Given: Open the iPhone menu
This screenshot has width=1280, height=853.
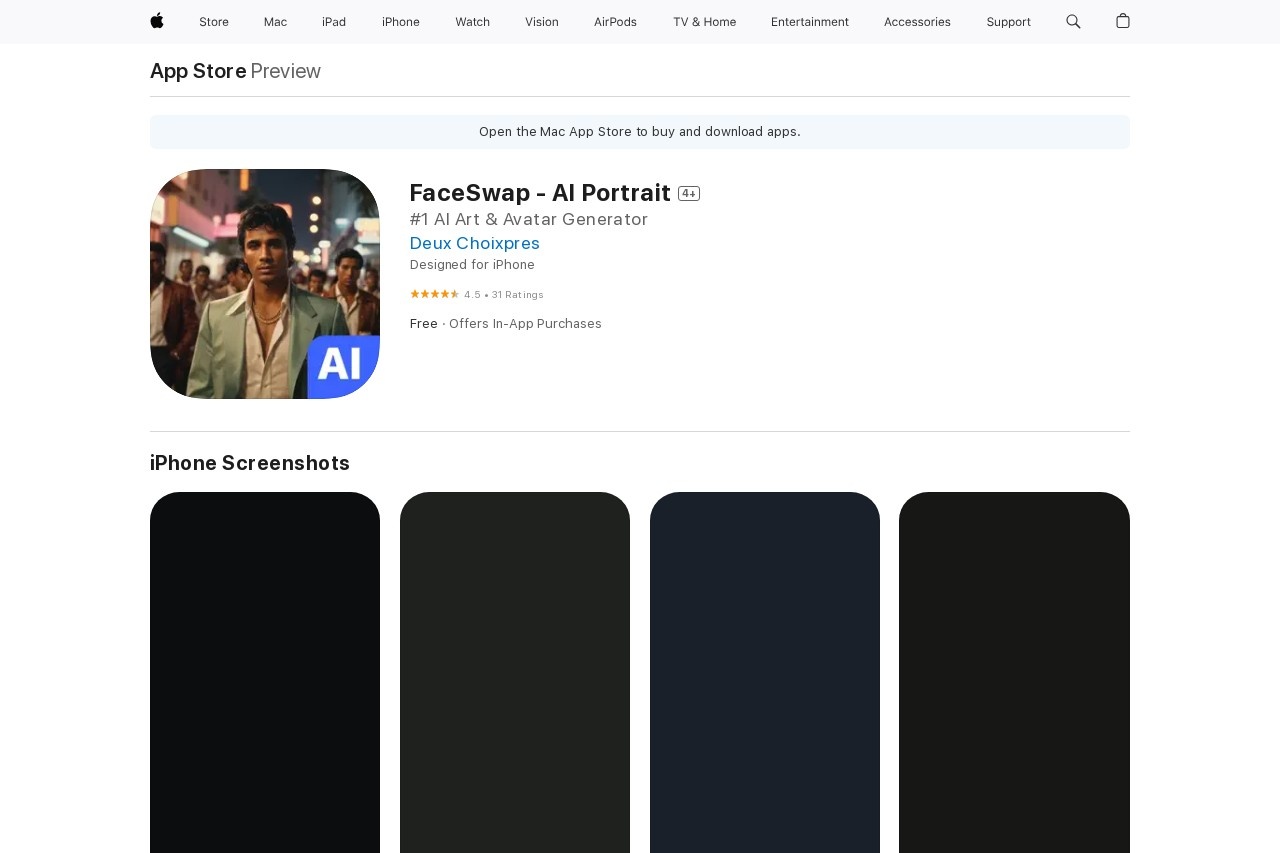Looking at the screenshot, I should tap(401, 22).
